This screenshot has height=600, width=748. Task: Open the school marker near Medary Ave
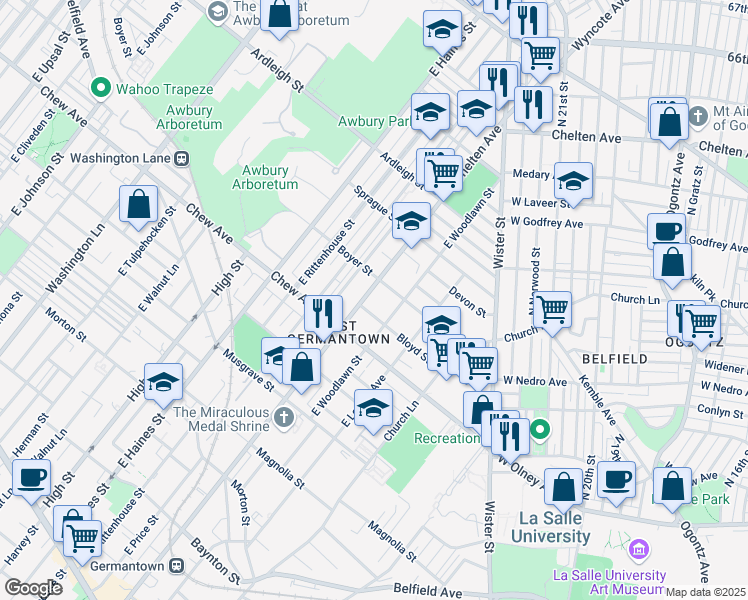tap(573, 182)
